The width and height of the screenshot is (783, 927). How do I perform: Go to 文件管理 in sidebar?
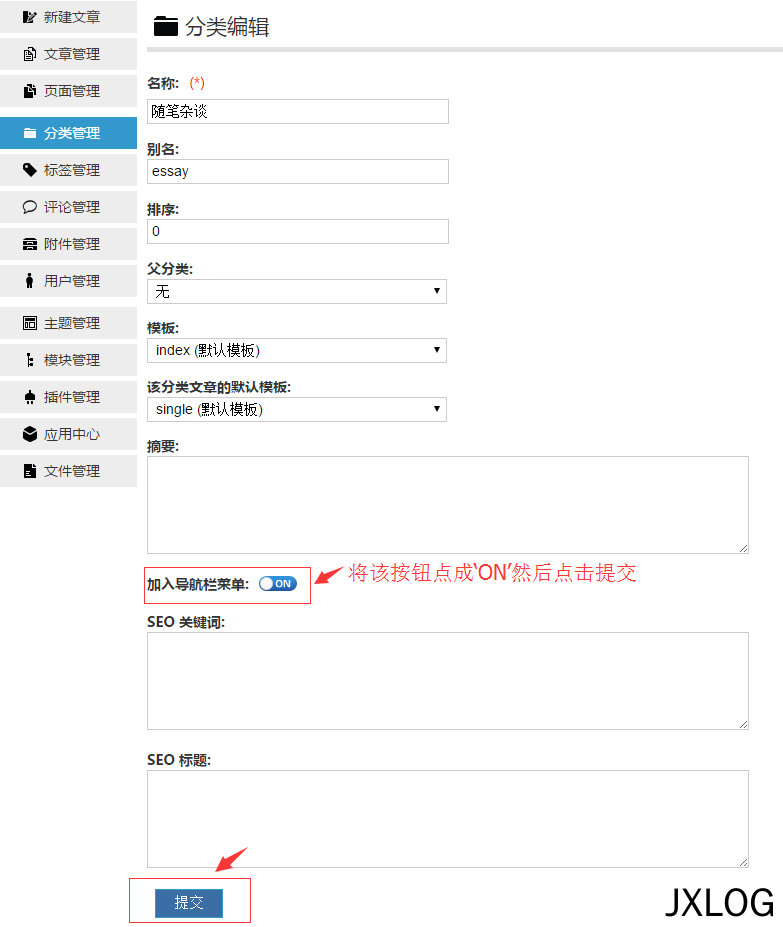click(x=69, y=471)
